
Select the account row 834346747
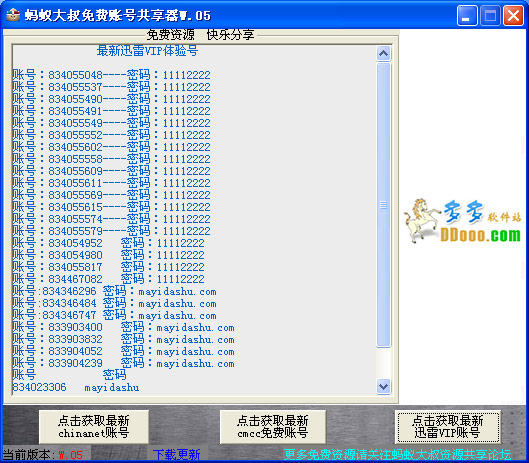tap(115, 315)
